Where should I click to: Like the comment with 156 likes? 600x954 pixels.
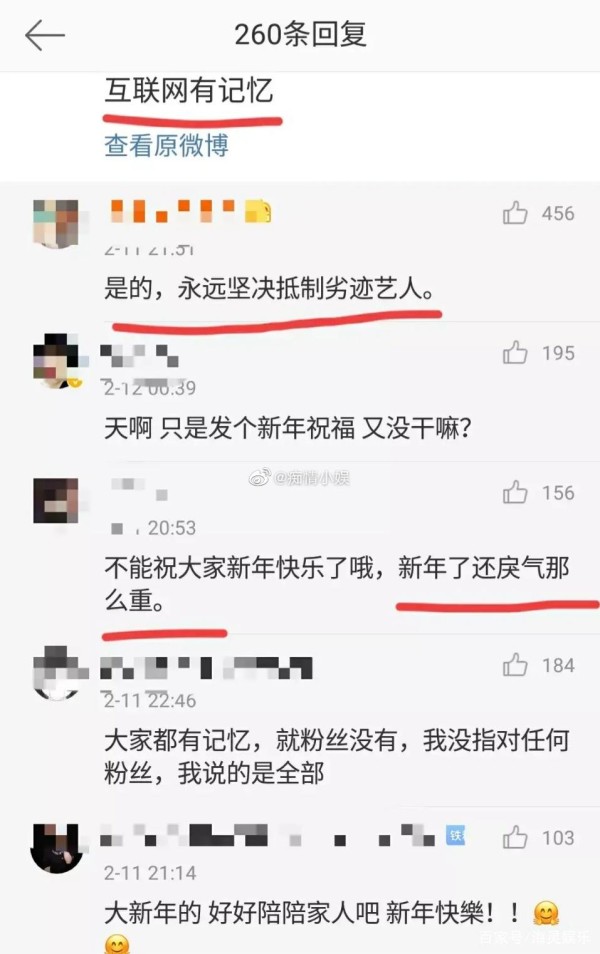[x=515, y=492]
